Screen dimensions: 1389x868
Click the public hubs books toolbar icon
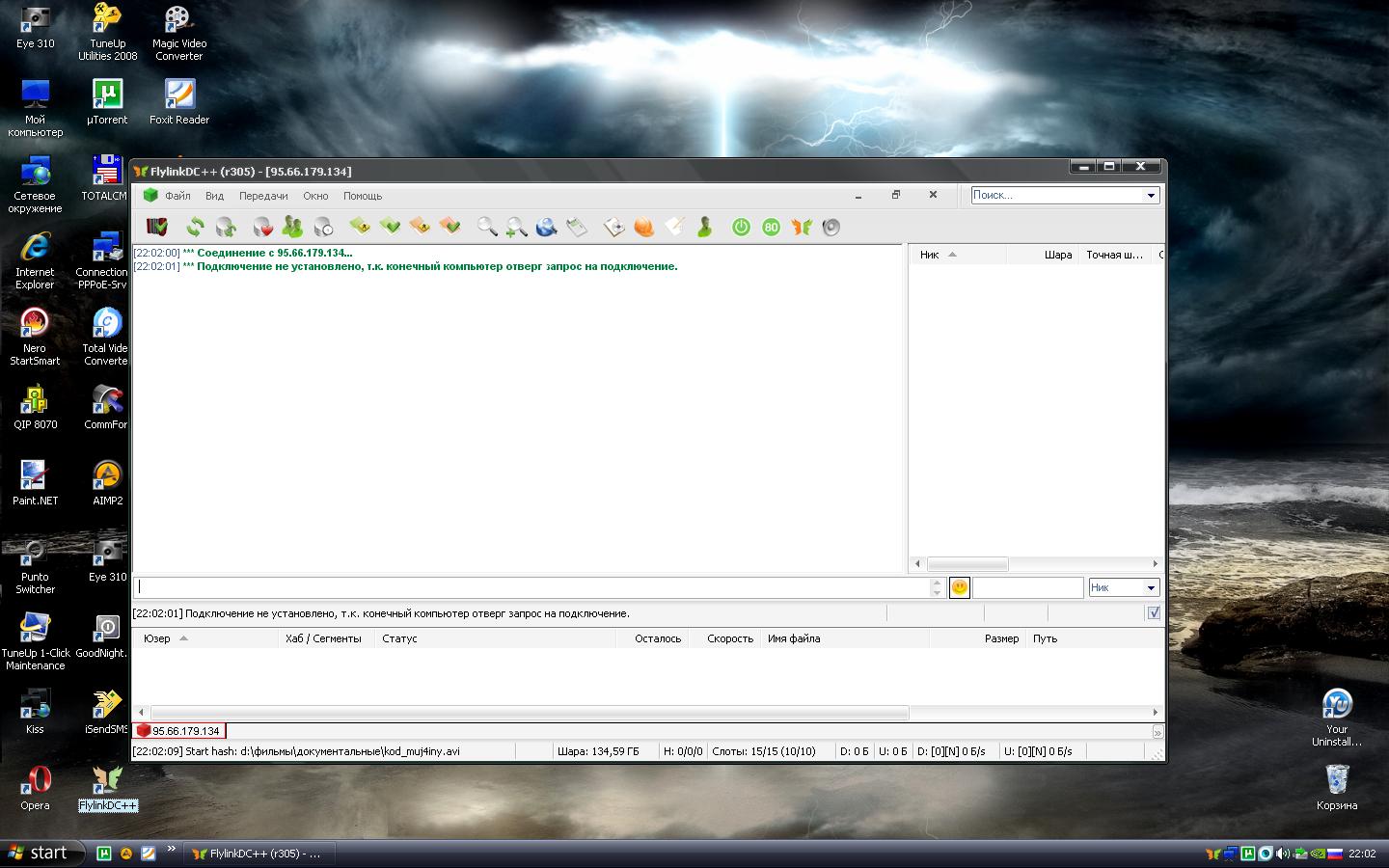[157, 227]
